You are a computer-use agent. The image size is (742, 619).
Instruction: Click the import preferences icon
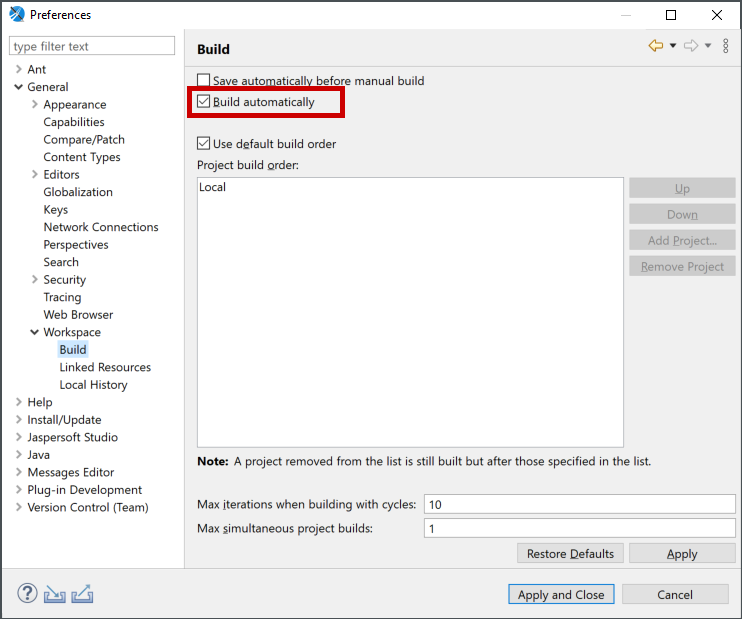click(x=54, y=594)
